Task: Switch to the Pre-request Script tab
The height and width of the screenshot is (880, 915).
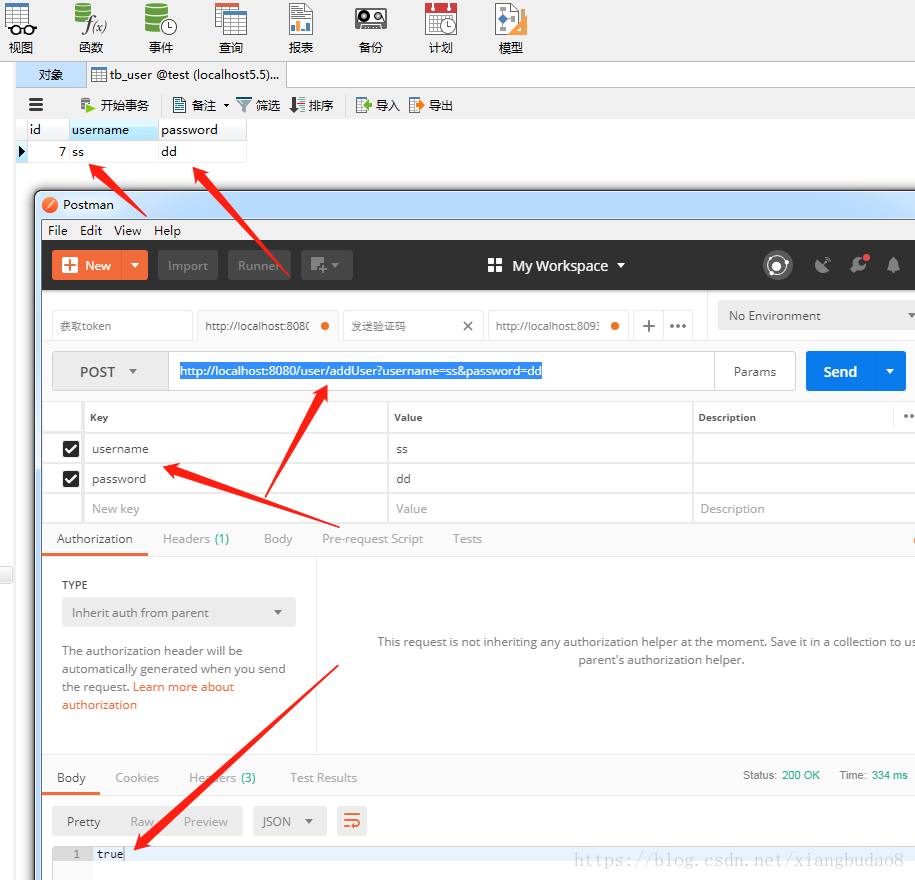Action: click(372, 539)
